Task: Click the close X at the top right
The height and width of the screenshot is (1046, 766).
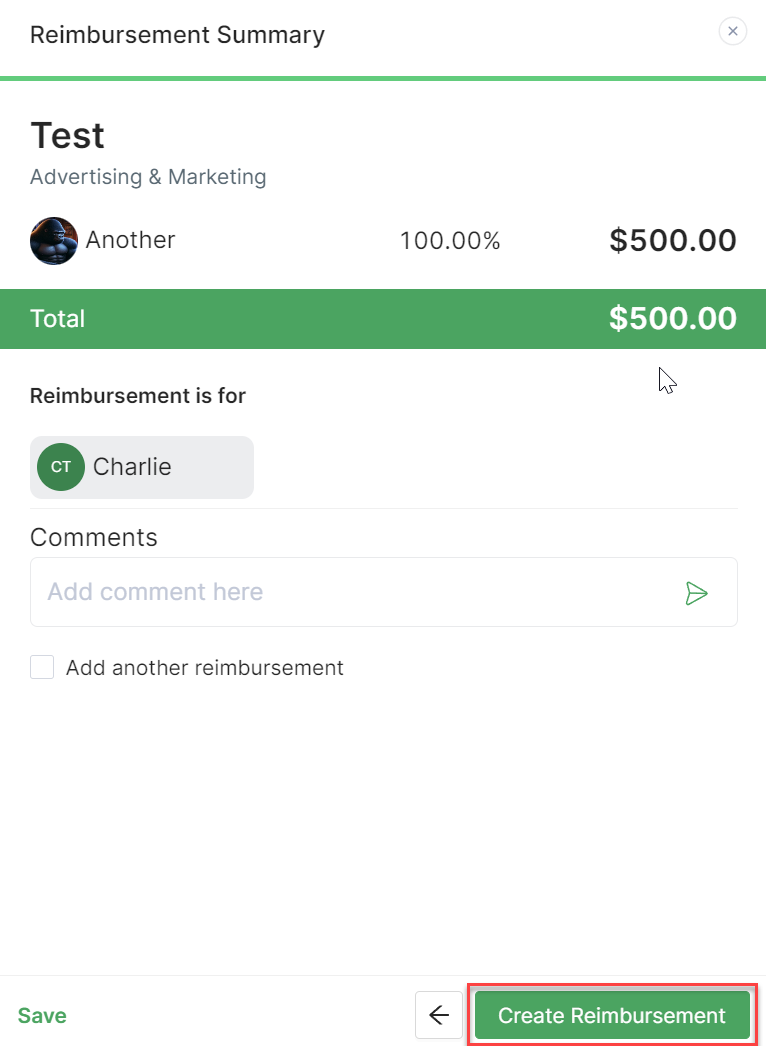Action: (x=733, y=31)
